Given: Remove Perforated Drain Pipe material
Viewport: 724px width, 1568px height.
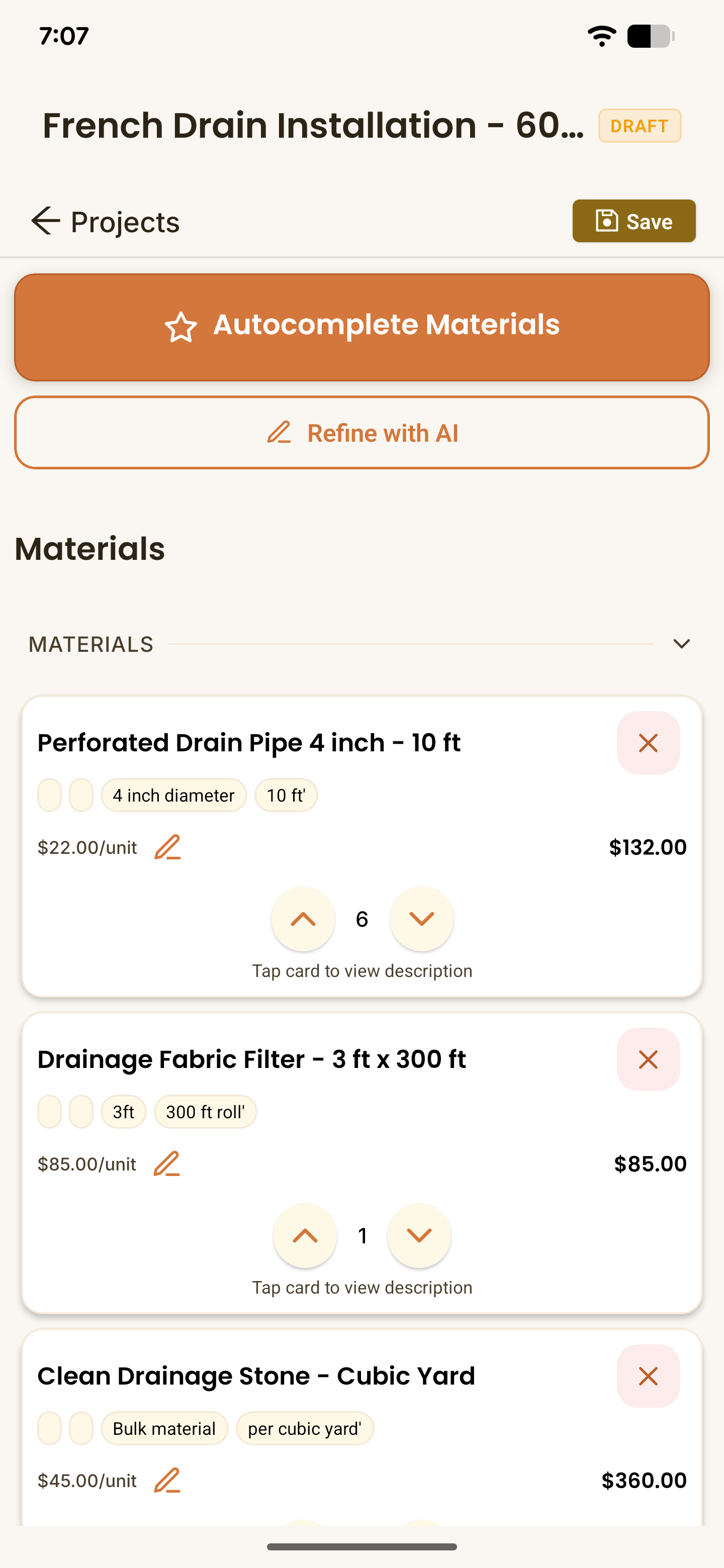Looking at the screenshot, I should 648,743.
